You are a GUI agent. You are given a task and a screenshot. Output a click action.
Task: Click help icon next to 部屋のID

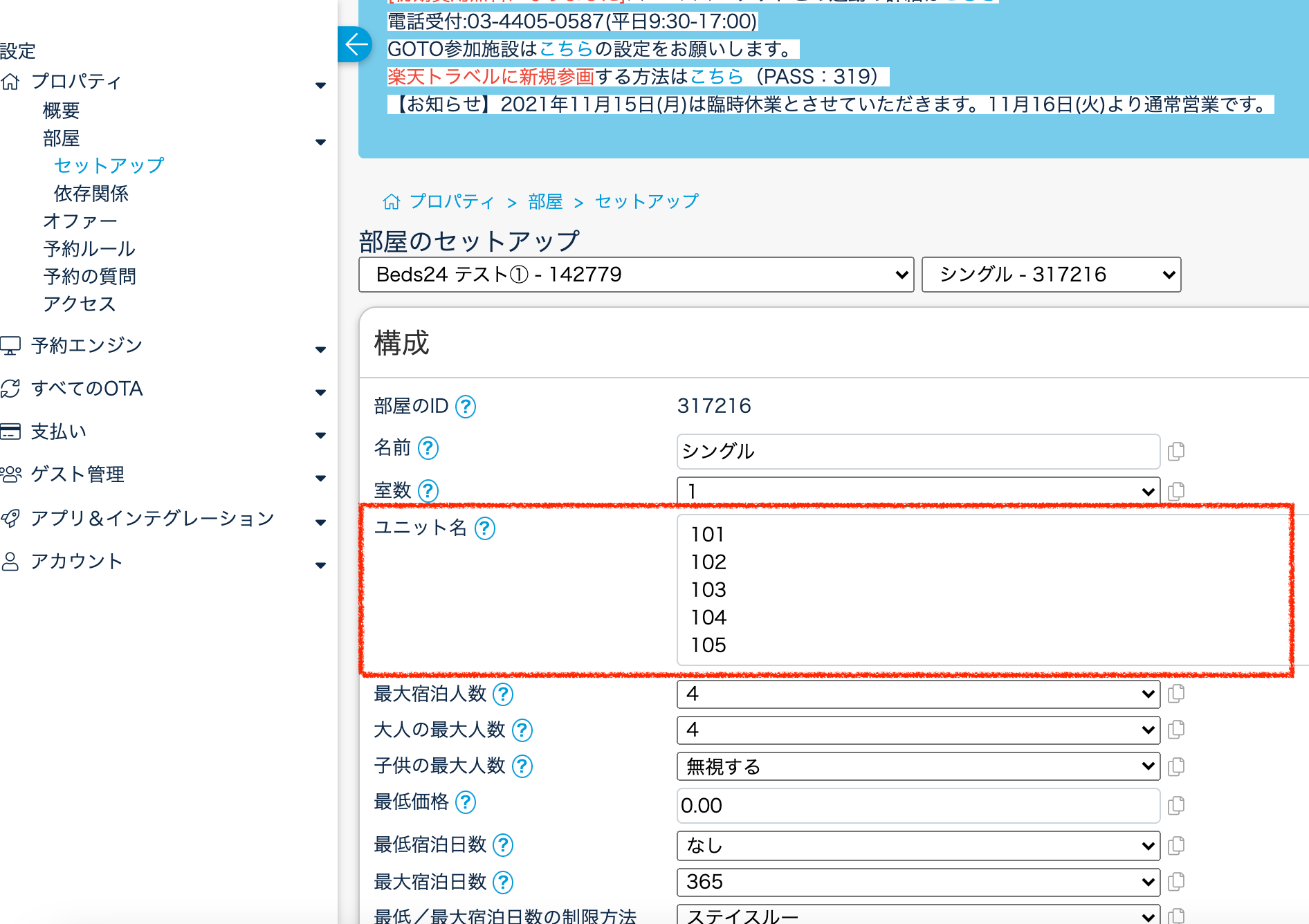pos(466,407)
